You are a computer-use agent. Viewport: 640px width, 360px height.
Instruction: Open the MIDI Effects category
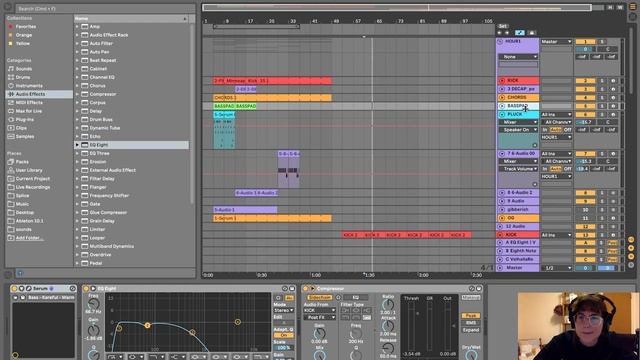click(29, 102)
